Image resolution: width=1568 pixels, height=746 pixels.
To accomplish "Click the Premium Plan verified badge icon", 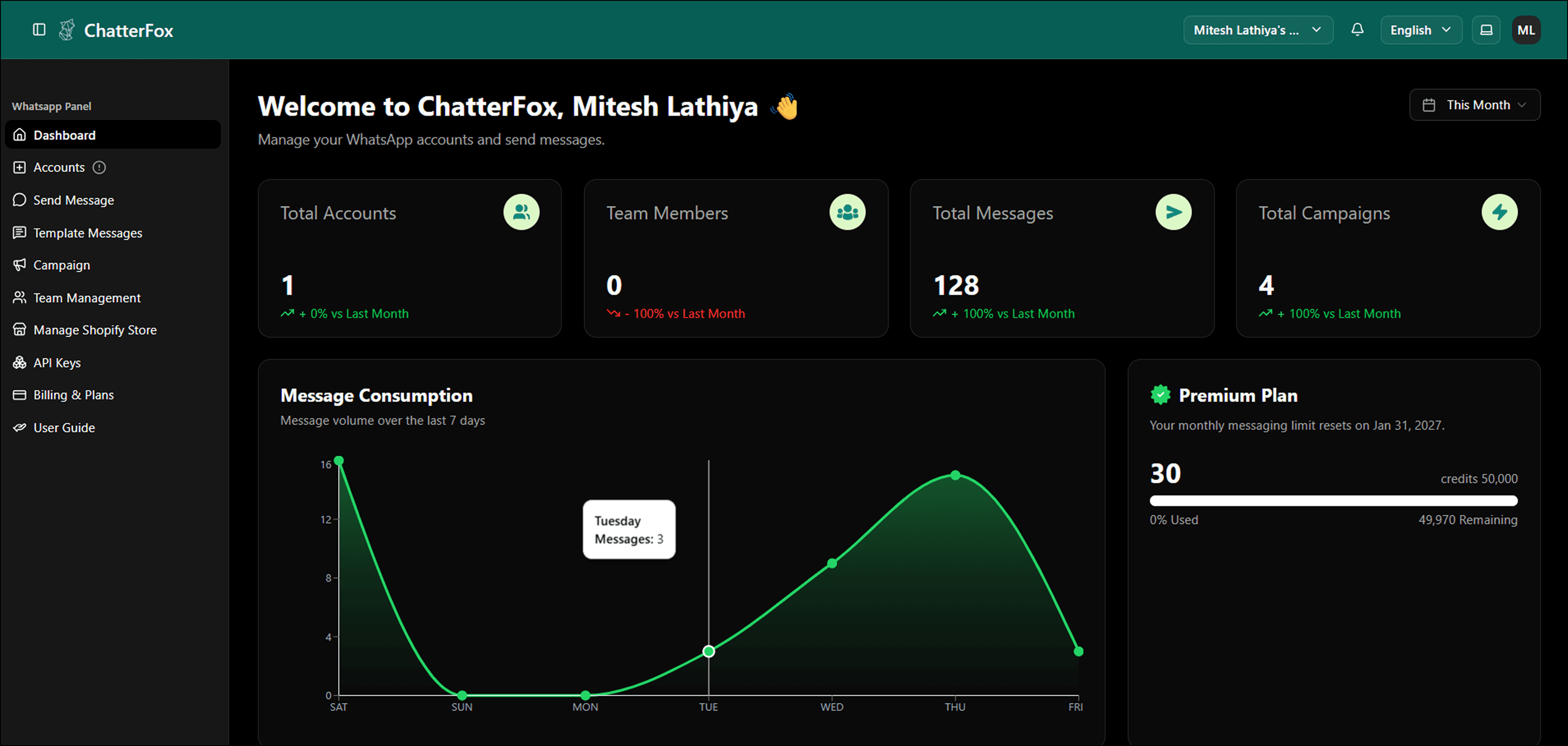I will (x=1160, y=395).
